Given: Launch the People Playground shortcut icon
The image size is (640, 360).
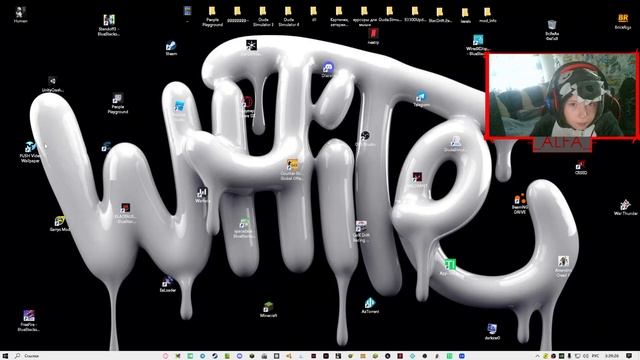Looking at the screenshot, I should tap(118, 103).
